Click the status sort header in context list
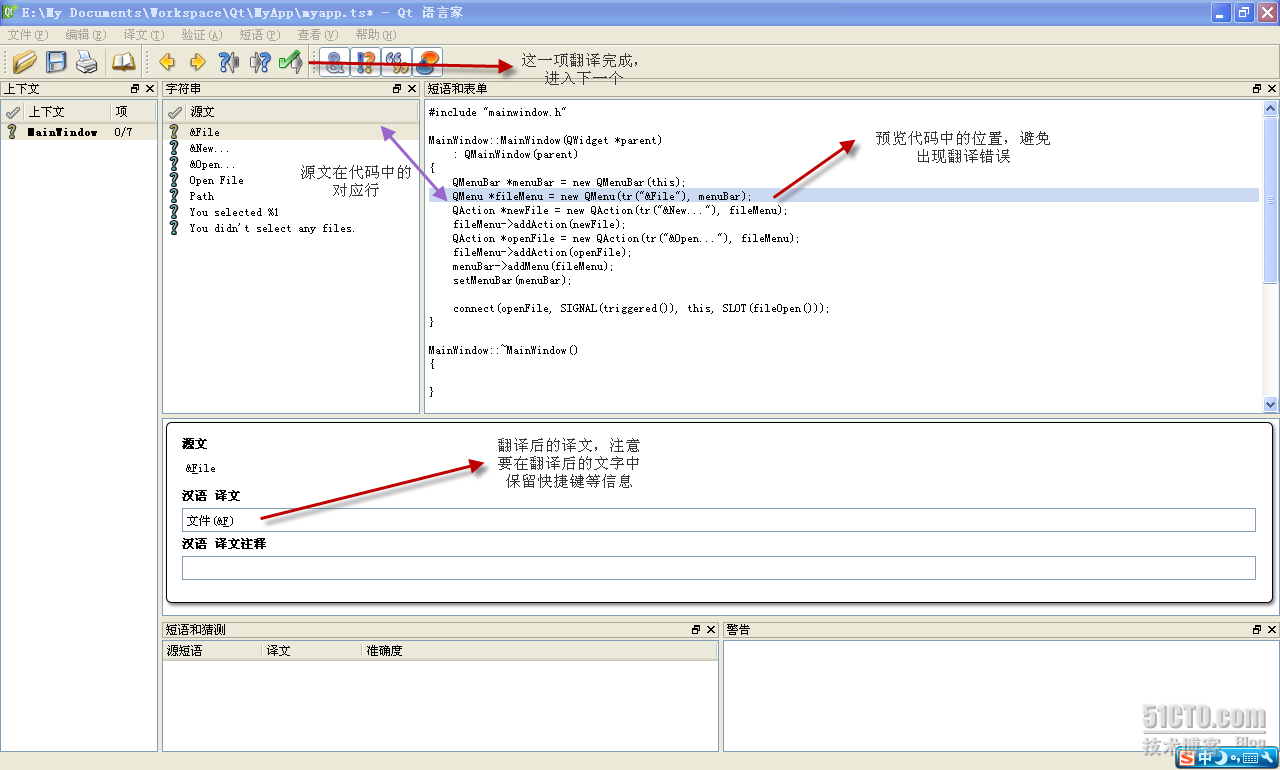 [12, 112]
